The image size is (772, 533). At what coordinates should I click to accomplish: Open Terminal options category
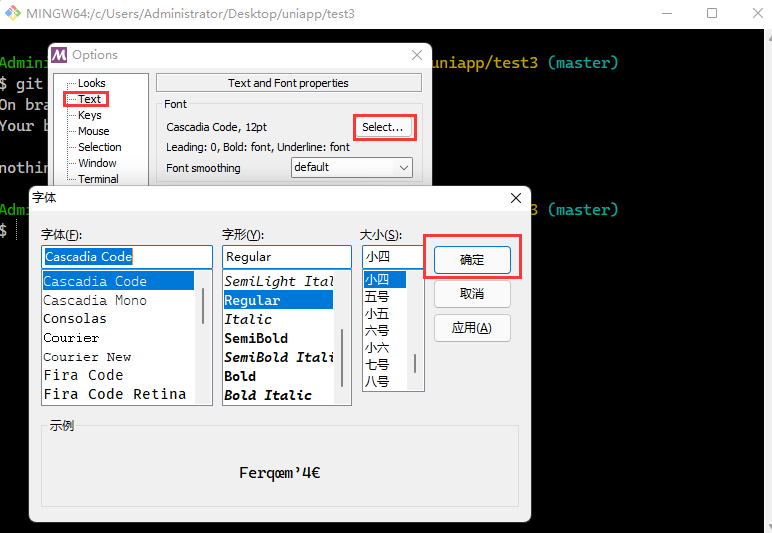click(x=98, y=179)
